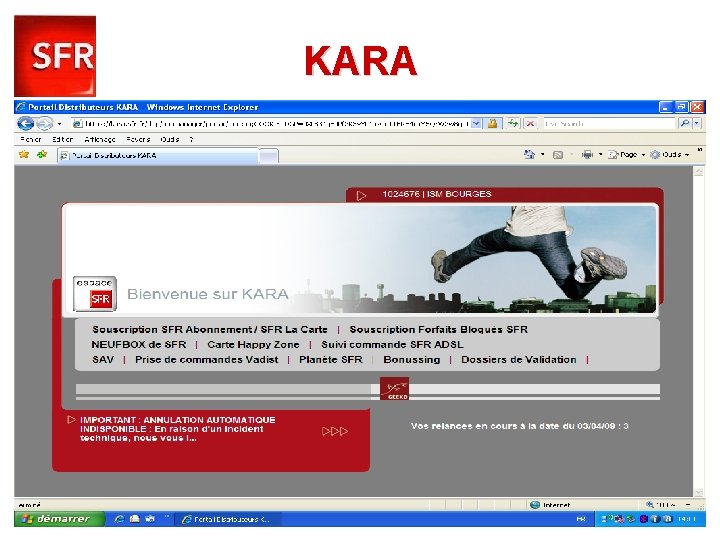720x540 pixels.
Task: Open the ? help menu
Action: [191, 139]
